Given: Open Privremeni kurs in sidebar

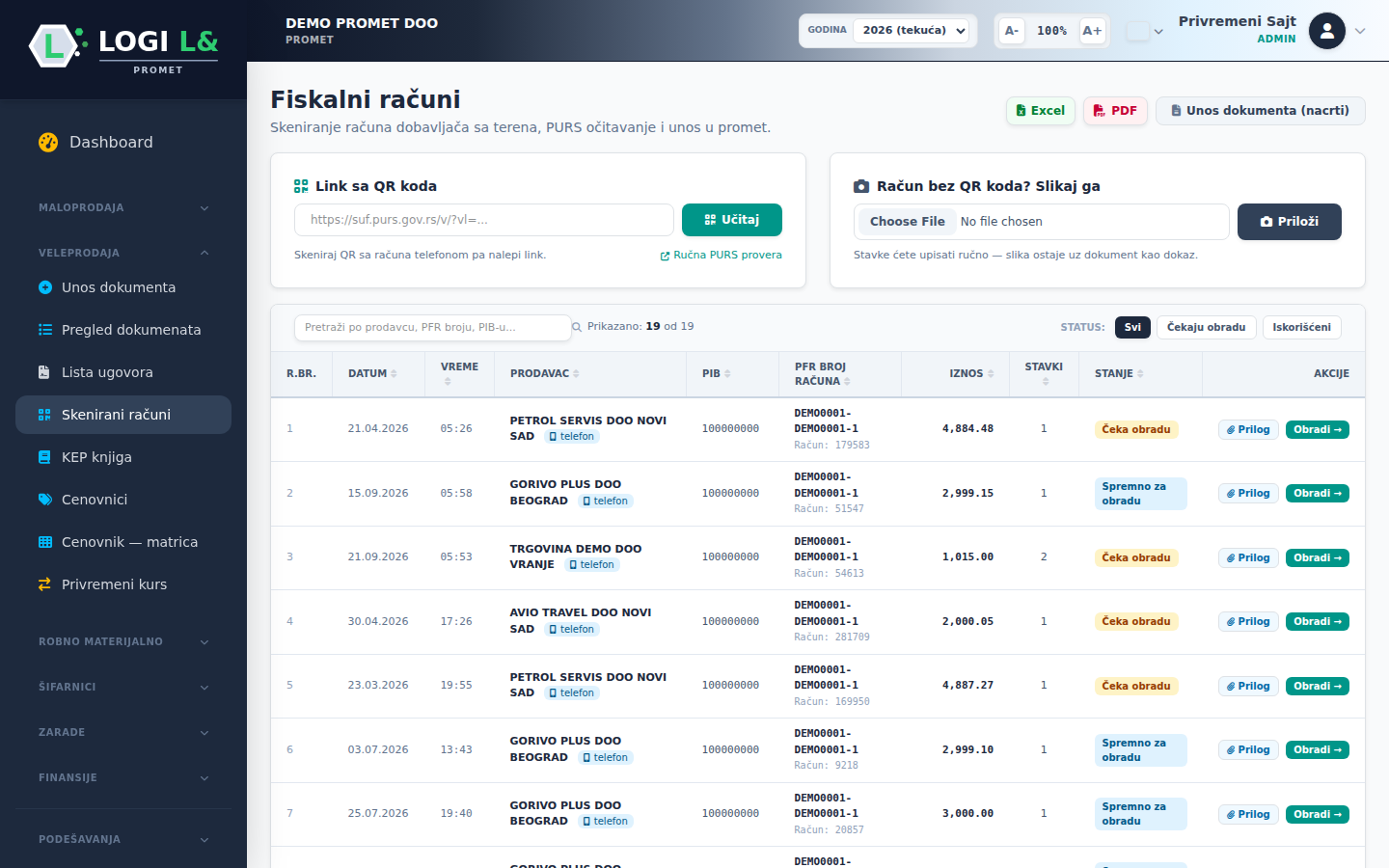Looking at the screenshot, I should [123, 584].
